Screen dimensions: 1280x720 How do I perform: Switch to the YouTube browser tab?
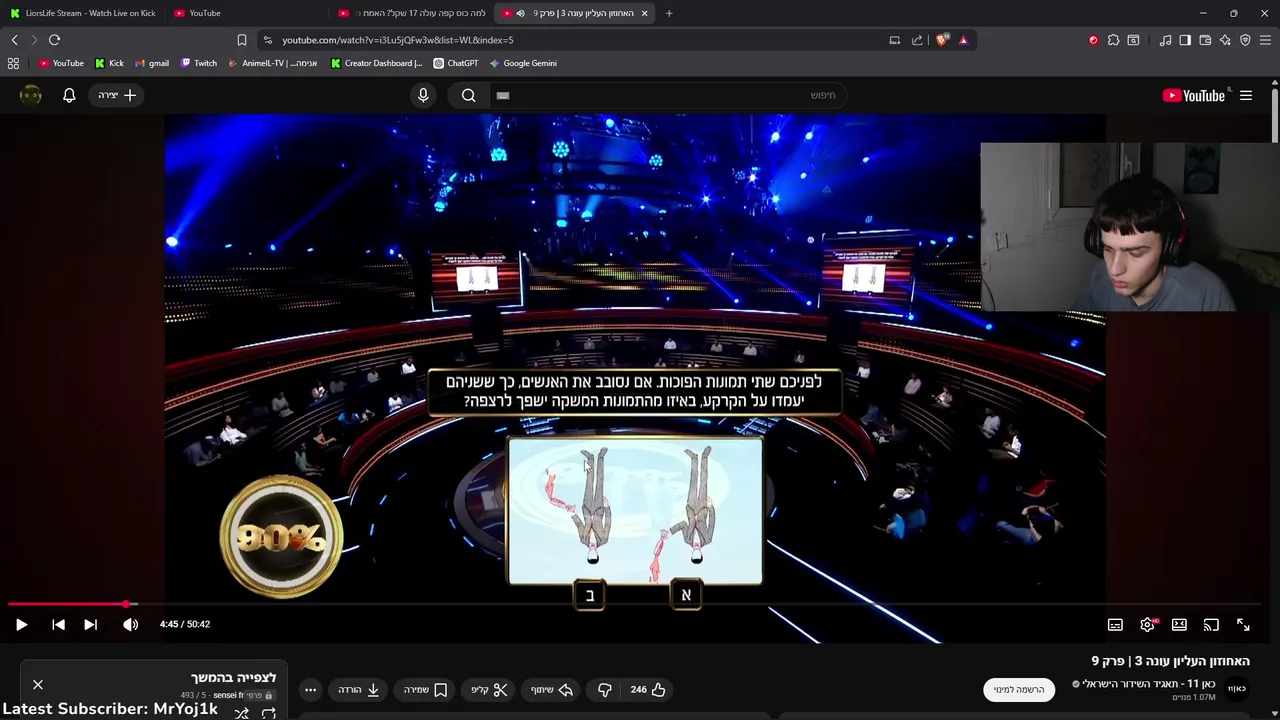click(x=246, y=13)
